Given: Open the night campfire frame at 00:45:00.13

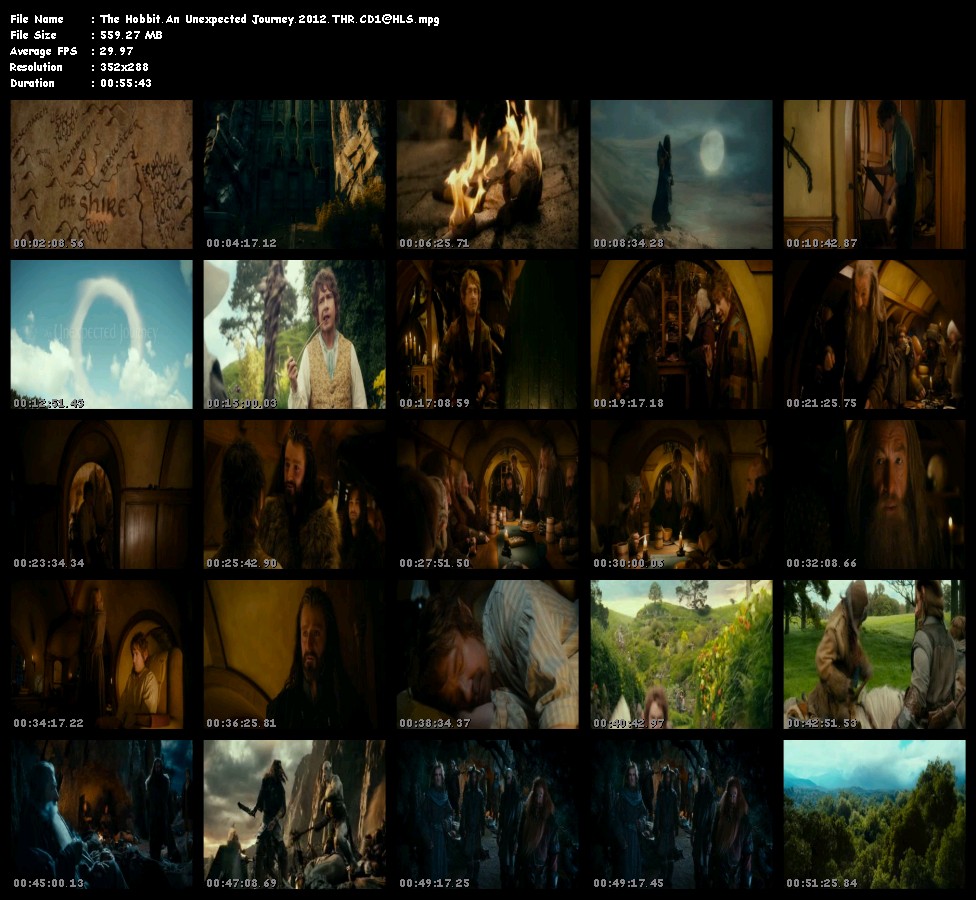Looking at the screenshot, I should point(101,814).
